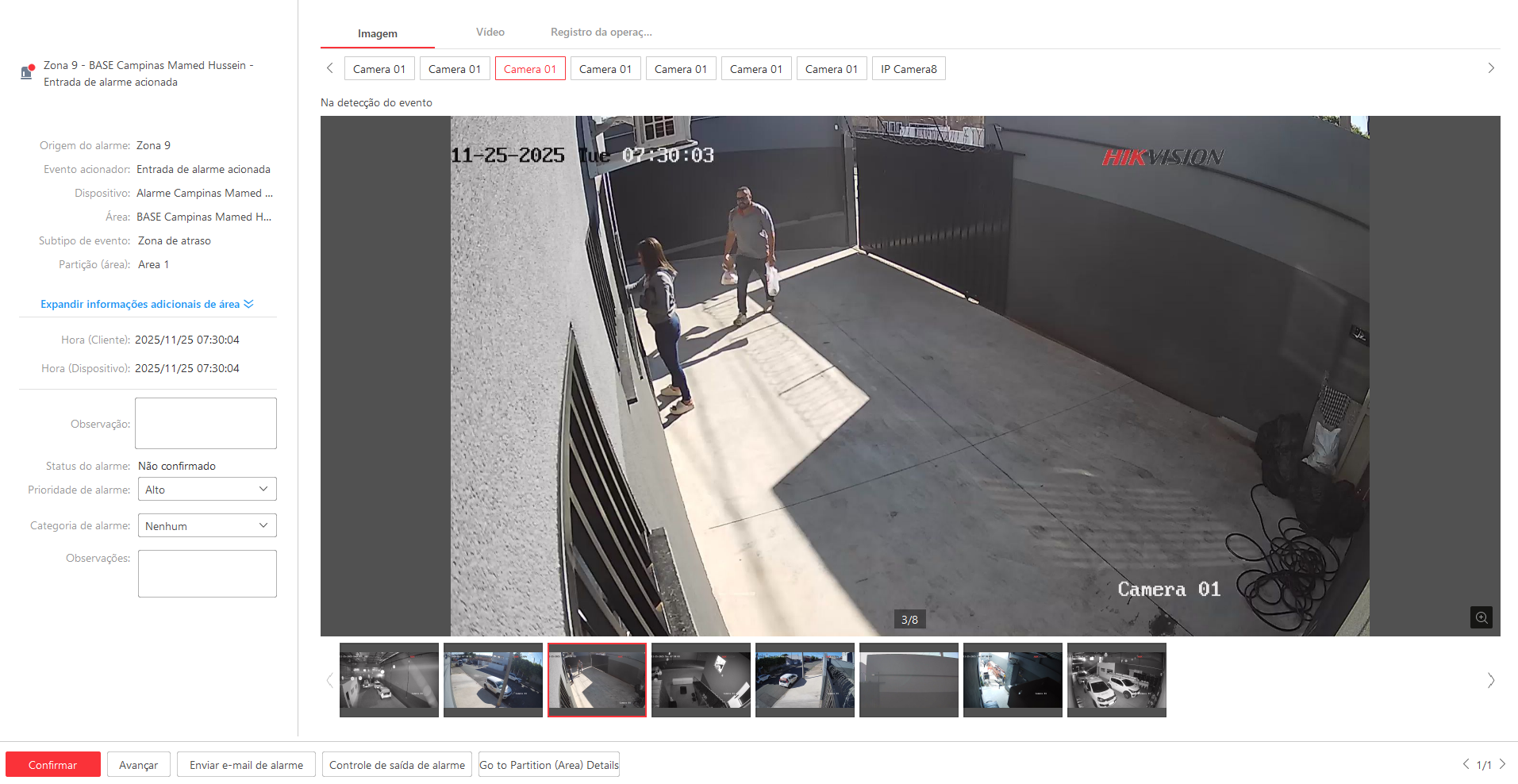Open the Prioridade de alarme dropdown
The width and height of the screenshot is (1518, 784).
(207, 490)
